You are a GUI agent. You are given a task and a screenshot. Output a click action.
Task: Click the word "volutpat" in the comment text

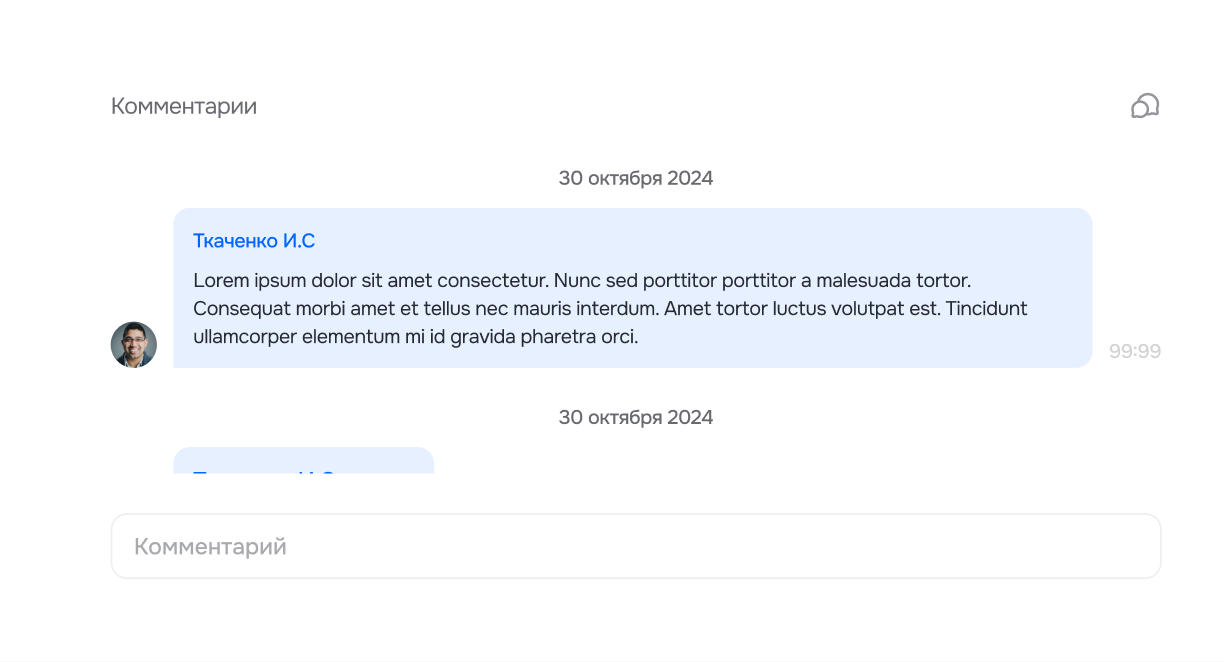(862, 308)
